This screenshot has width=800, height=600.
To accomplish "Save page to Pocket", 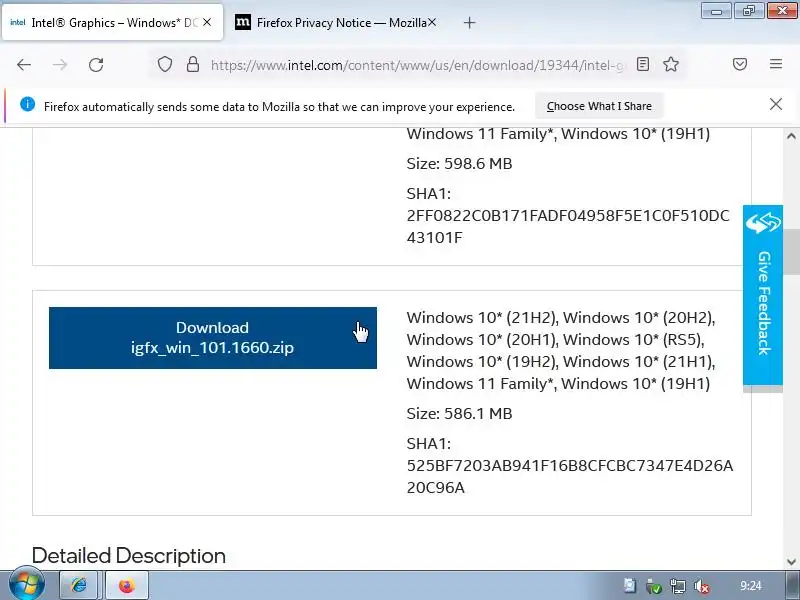I will [740, 64].
